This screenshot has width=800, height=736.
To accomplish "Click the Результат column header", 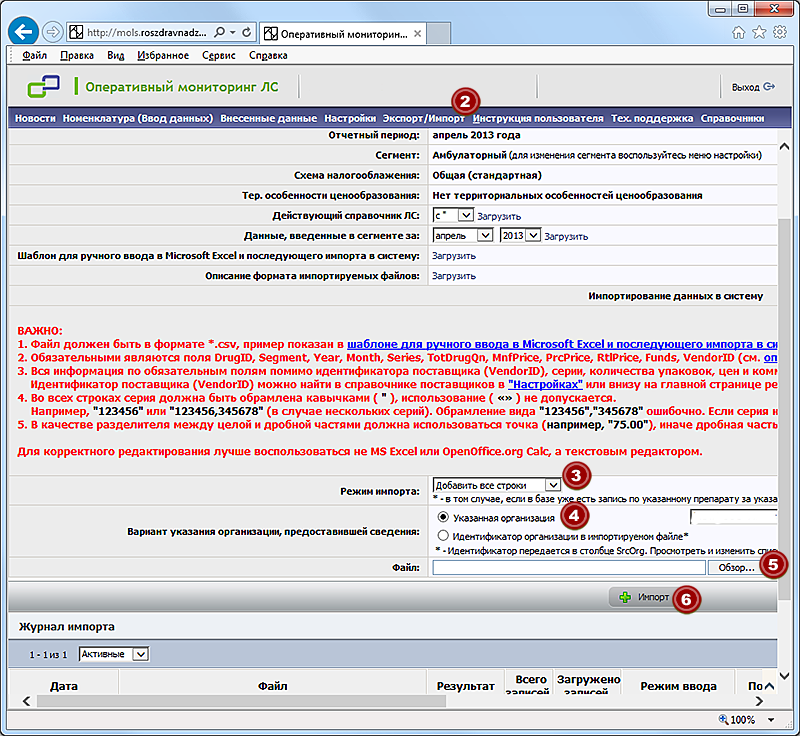I will [x=465, y=686].
